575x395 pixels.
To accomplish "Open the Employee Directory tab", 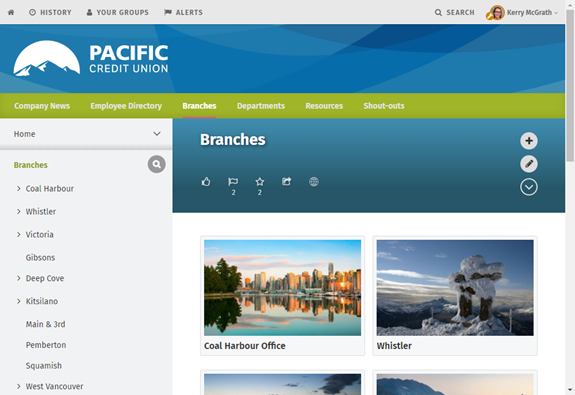I will pos(126,106).
